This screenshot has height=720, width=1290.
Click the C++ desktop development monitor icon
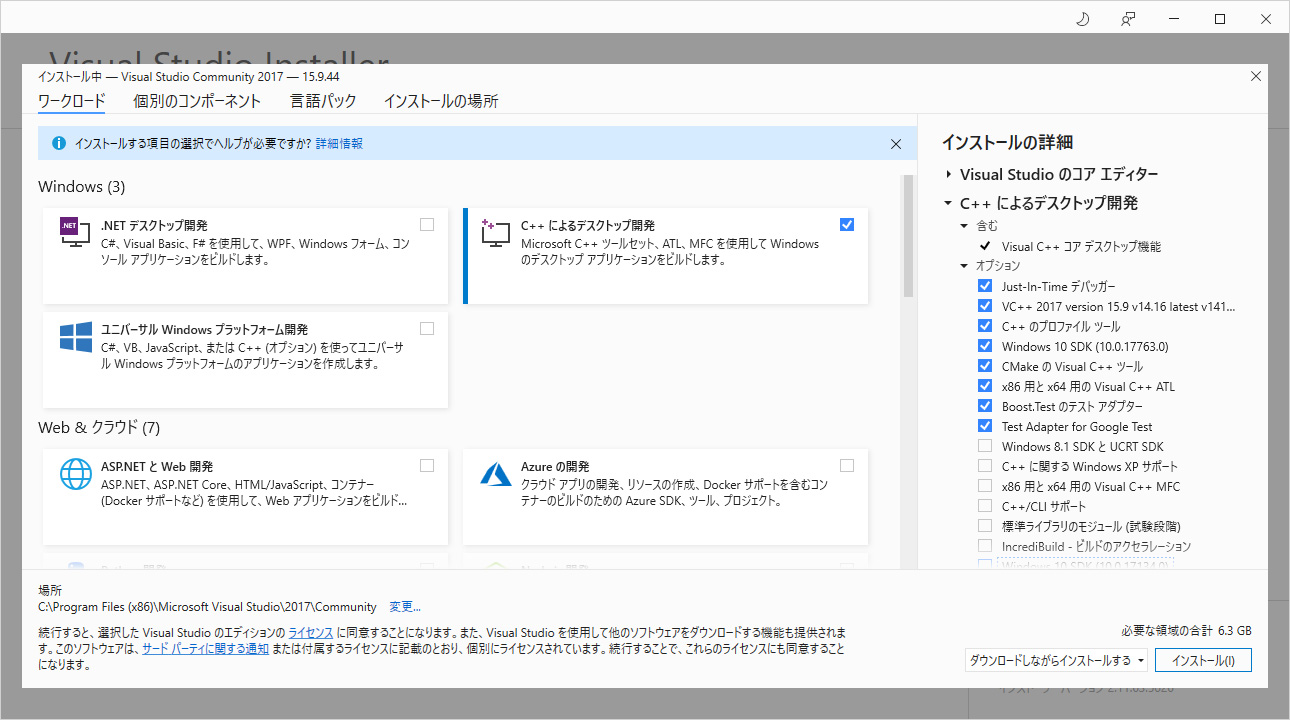click(496, 234)
